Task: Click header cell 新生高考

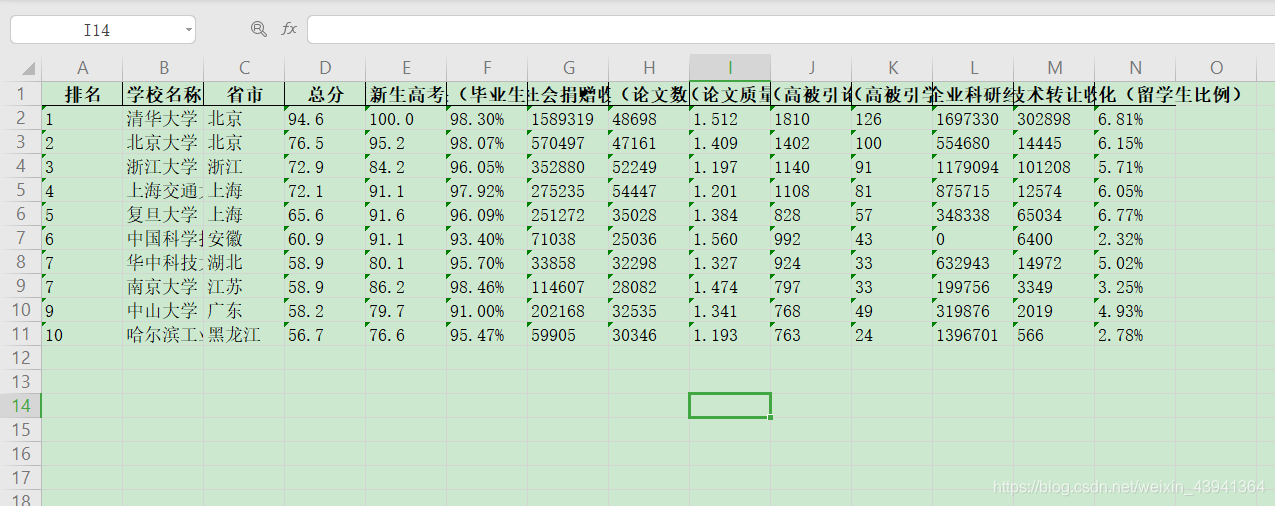Action: (406, 94)
